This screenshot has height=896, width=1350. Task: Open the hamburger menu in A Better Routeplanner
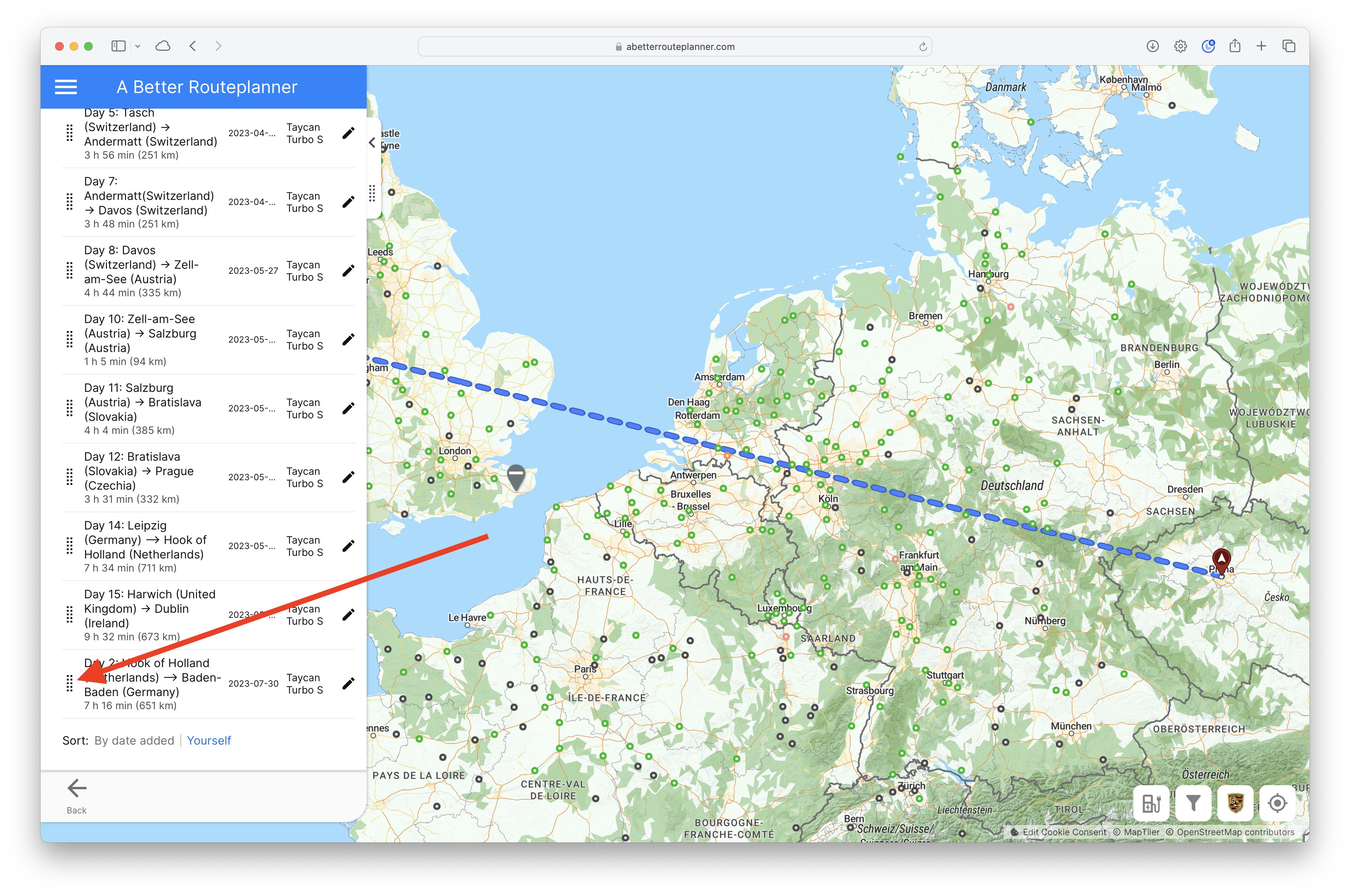(66, 87)
